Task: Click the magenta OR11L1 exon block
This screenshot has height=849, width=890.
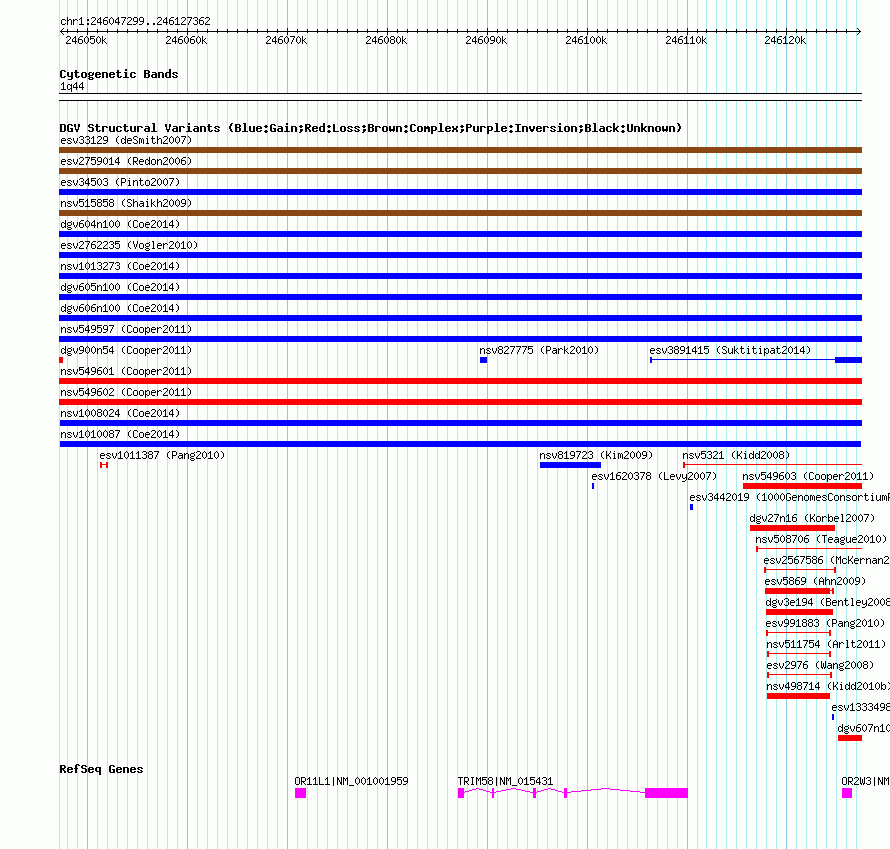Action: tap(300, 793)
